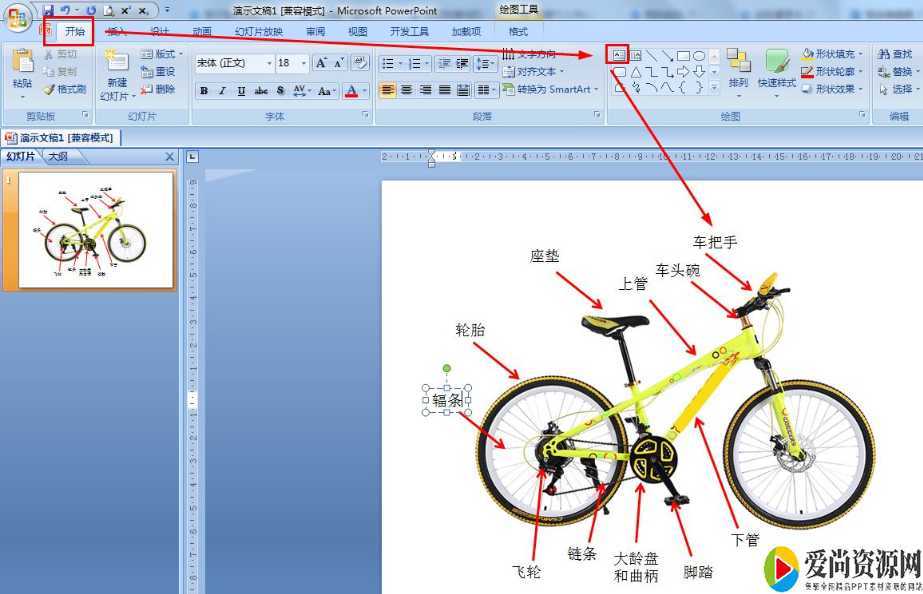
Task: Click the 快速样式 quick styles button
Action: [777, 68]
